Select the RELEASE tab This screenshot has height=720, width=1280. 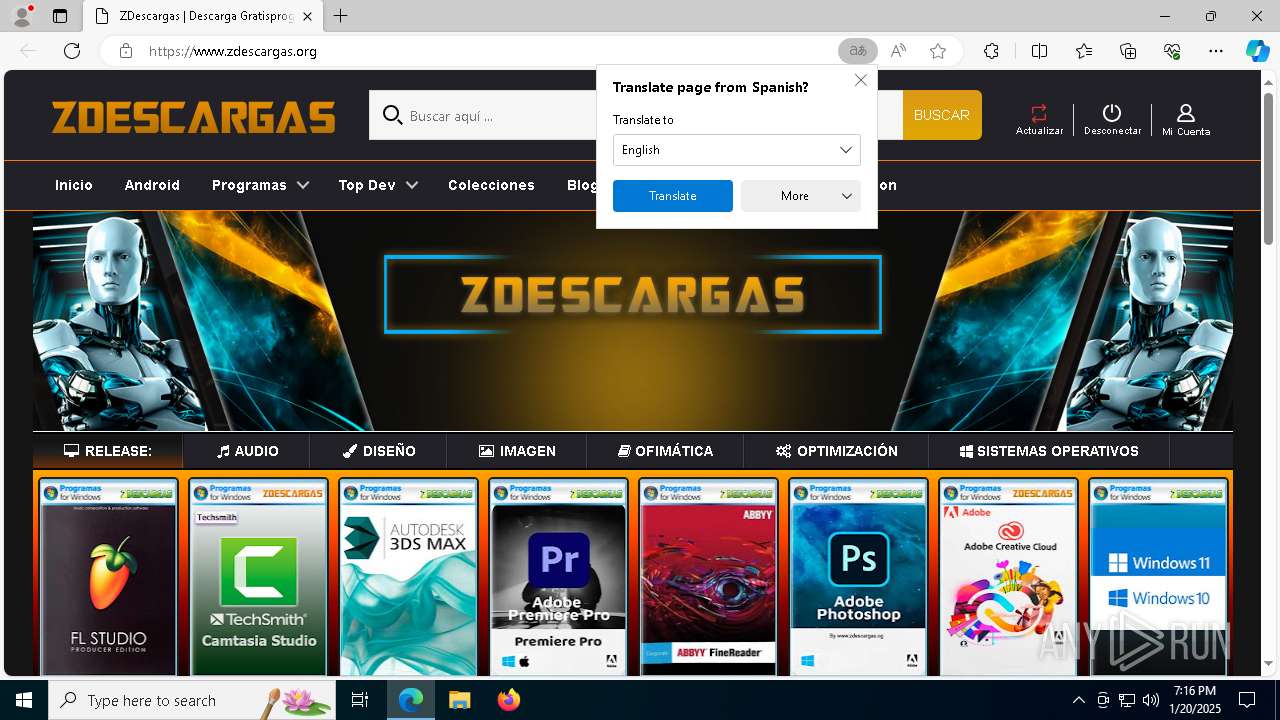click(x=108, y=451)
